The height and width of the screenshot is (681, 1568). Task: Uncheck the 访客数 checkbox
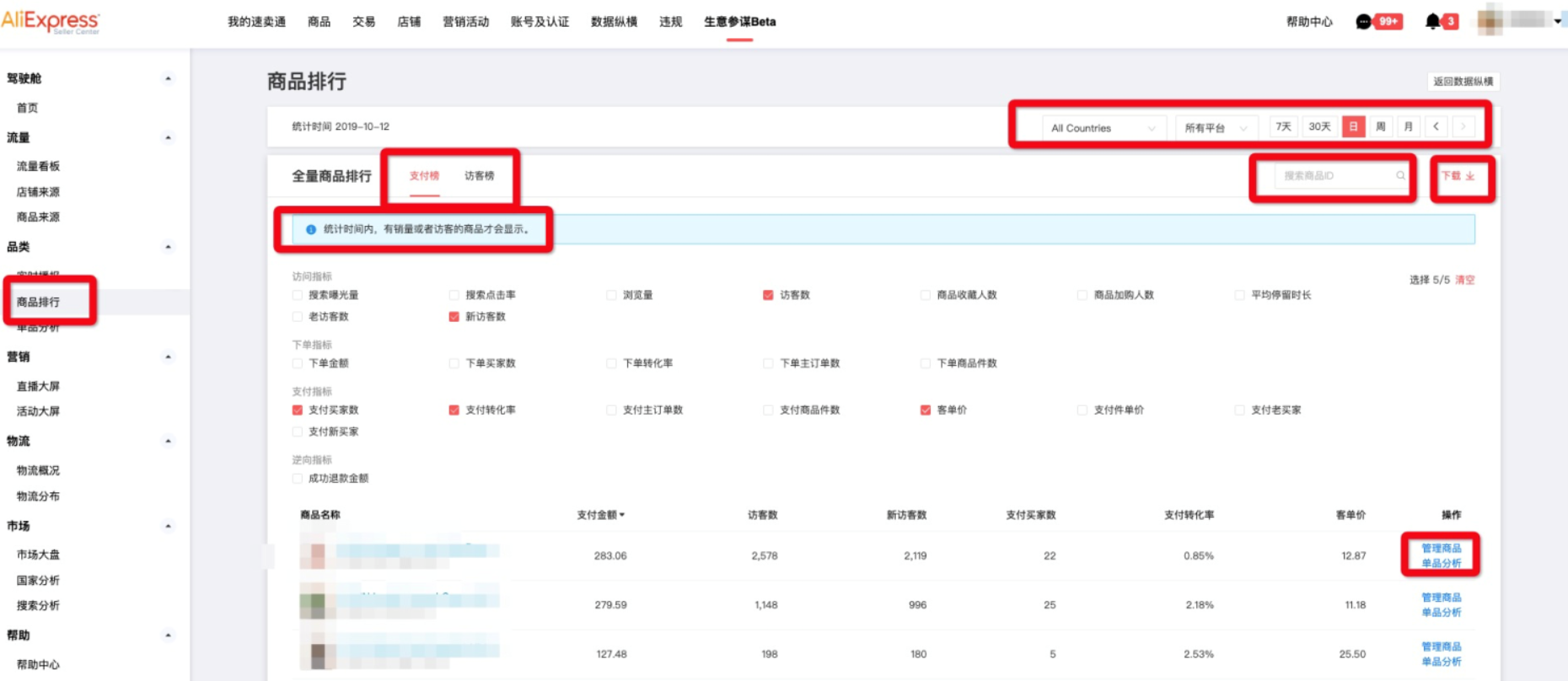coord(768,295)
